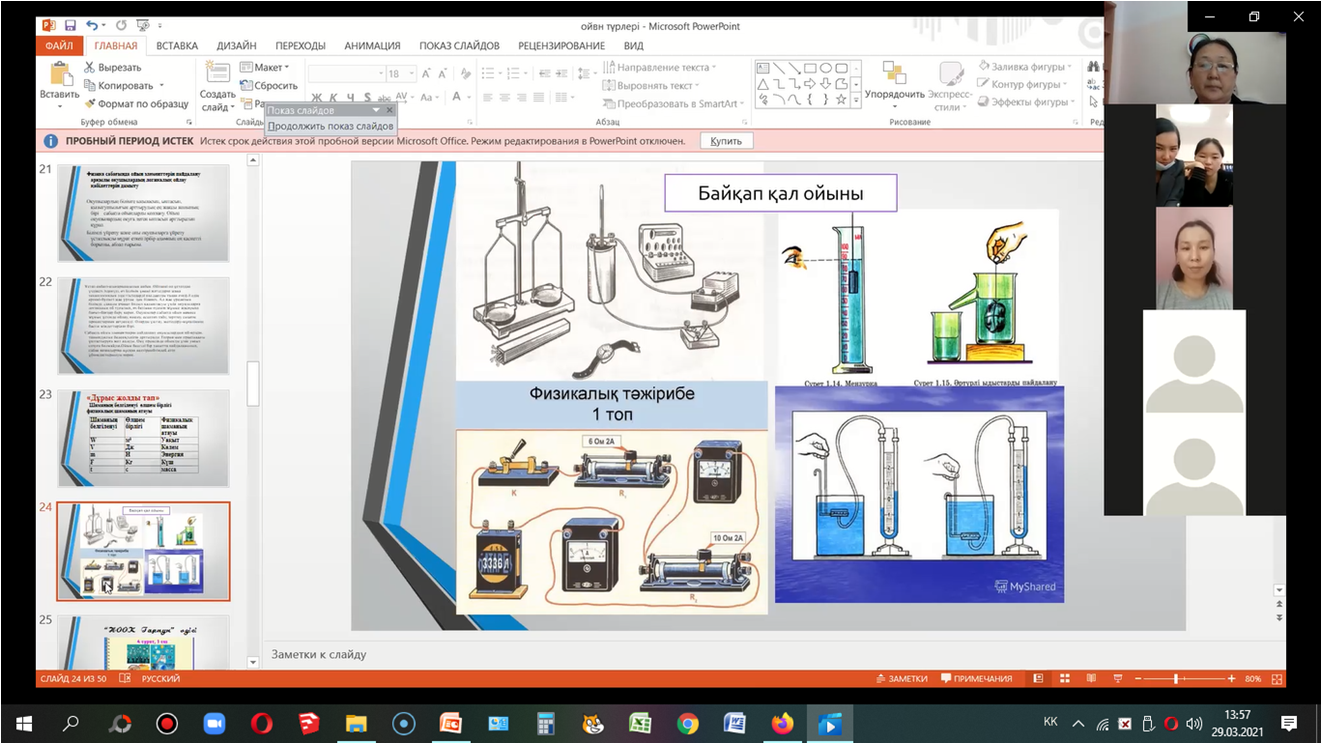This screenshot has height=744, width=1322.
Task: Switch to the АНИМАЦИЯ tab
Action: click(x=372, y=46)
